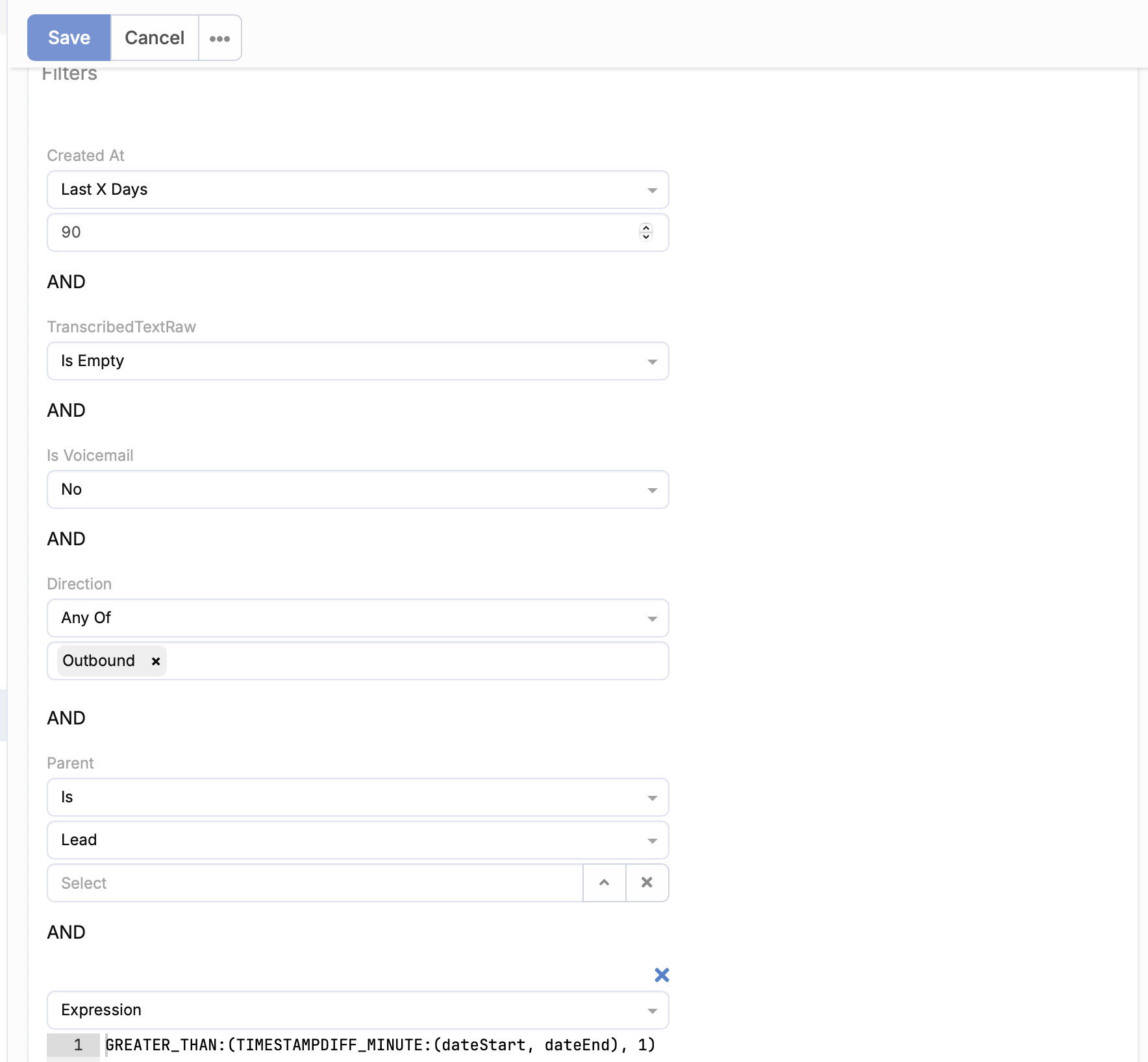
Task: Open the three-dots more actions menu
Action: pos(220,38)
